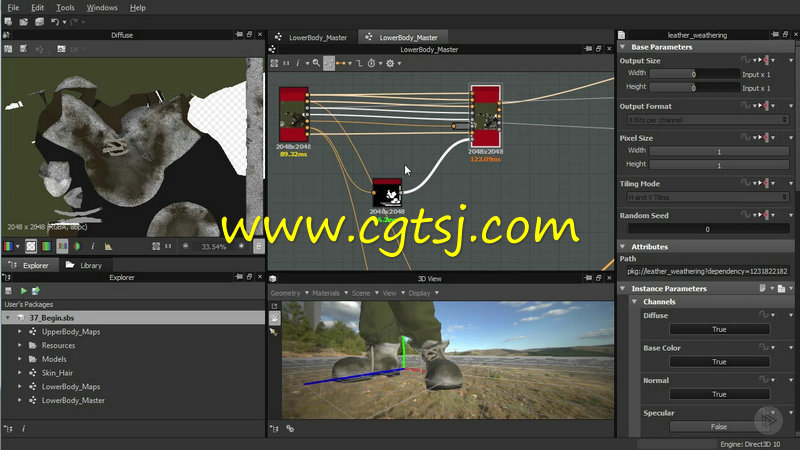Collapse the 37_Begin.sbs package
This screenshot has height=450, width=800.
8,317
